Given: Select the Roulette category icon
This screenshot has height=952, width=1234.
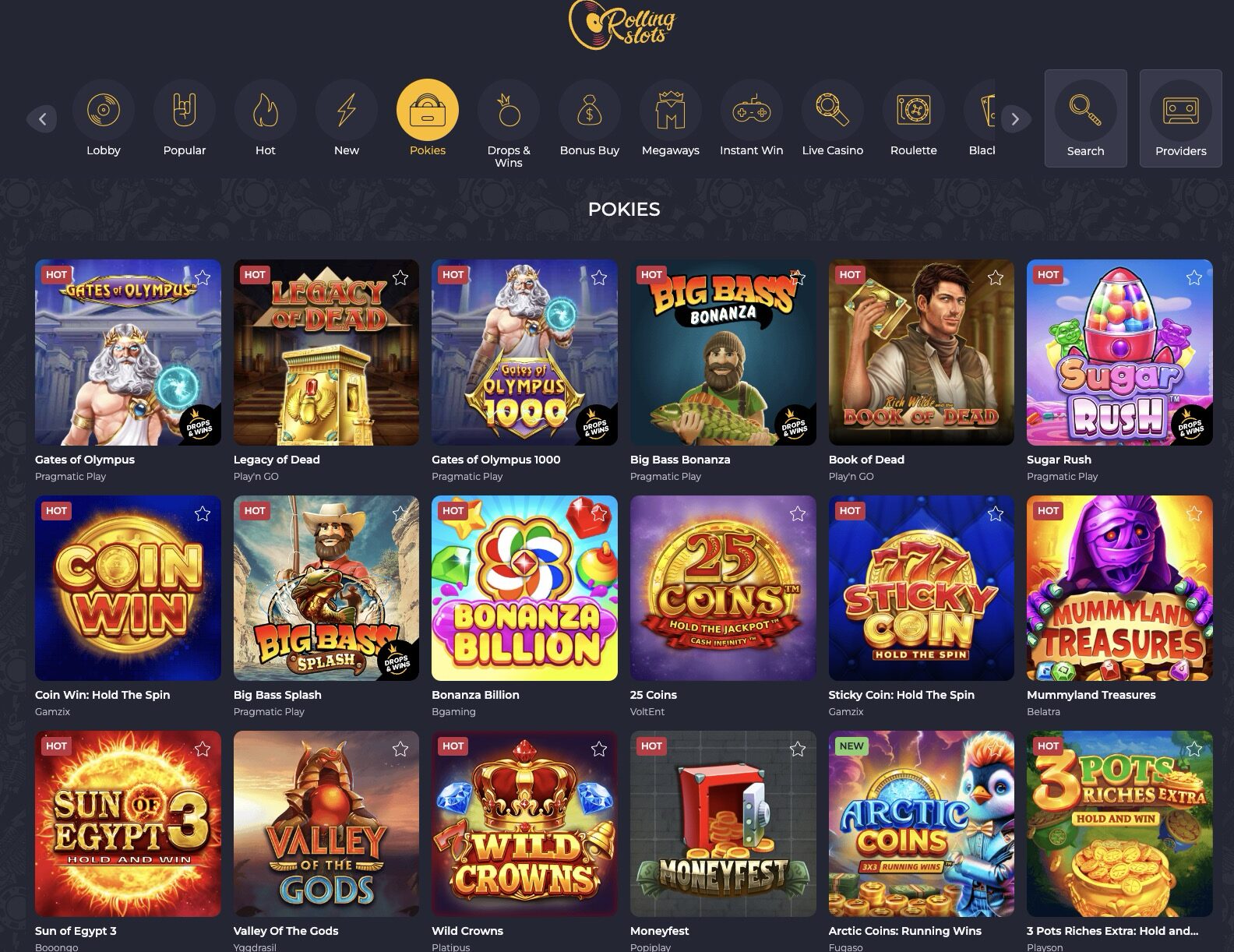Looking at the screenshot, I should (x=914, y=110).
